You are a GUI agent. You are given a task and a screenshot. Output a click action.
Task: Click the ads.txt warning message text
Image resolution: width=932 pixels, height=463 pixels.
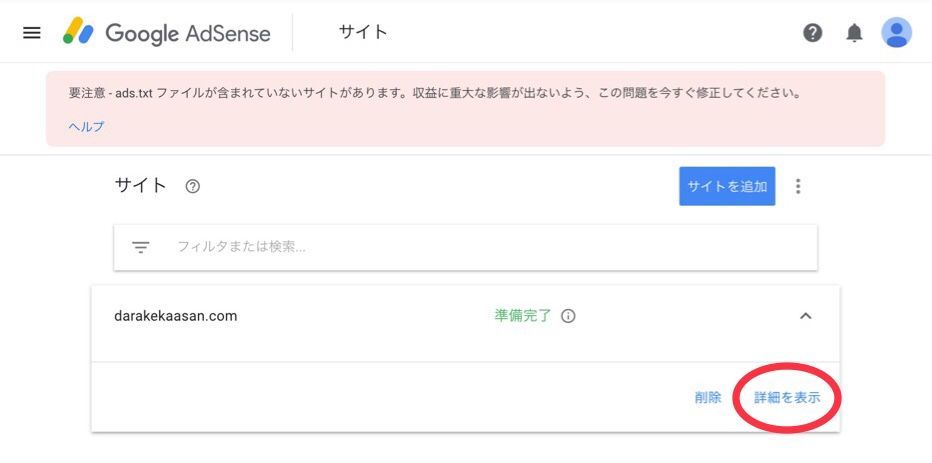click(434, 93)
